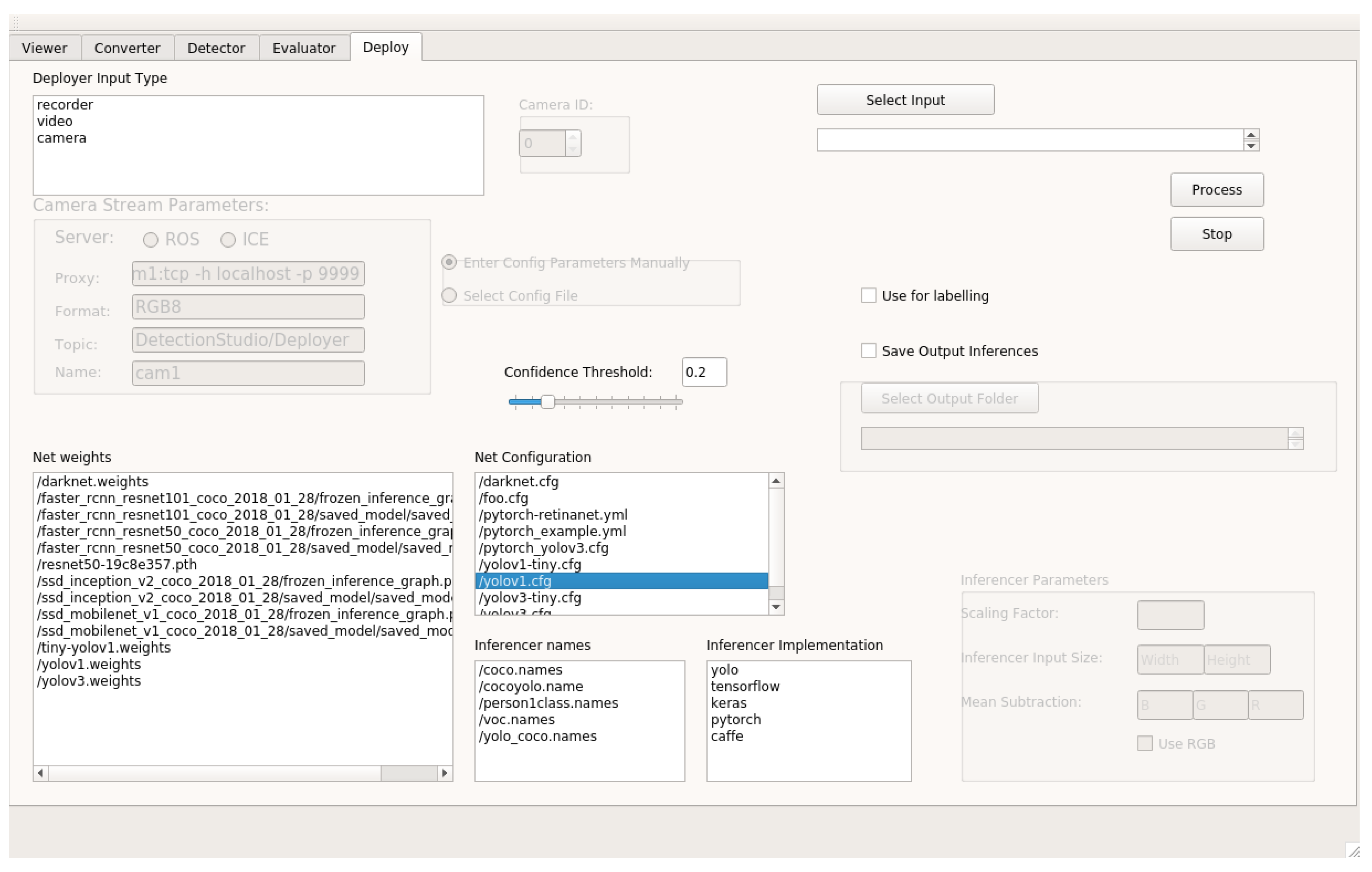The image size is (1372, 872).
Task: Open the Evaluator tab
Action: (304, 48)
